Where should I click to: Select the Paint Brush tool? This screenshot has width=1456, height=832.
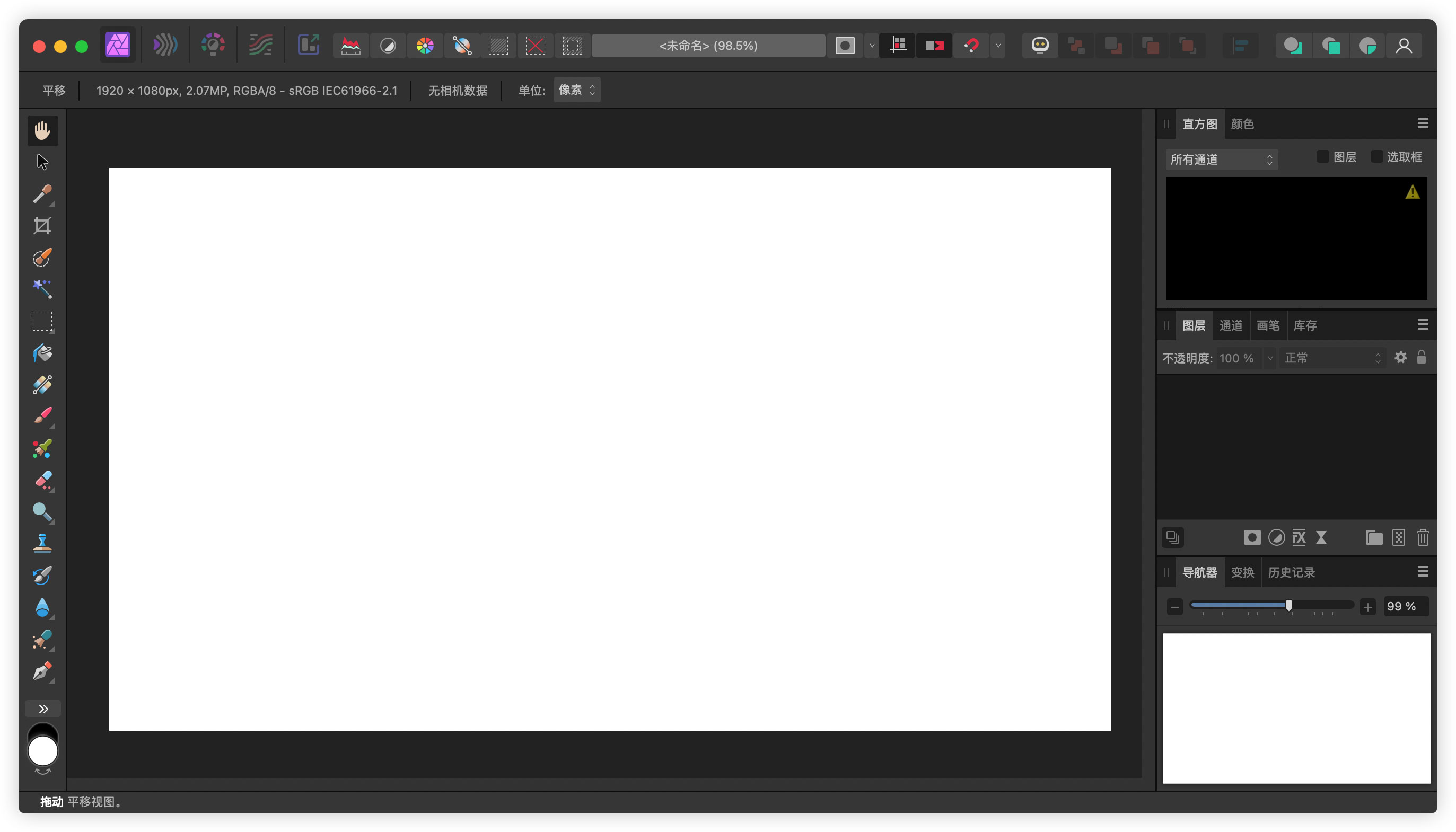pos(42,416)
